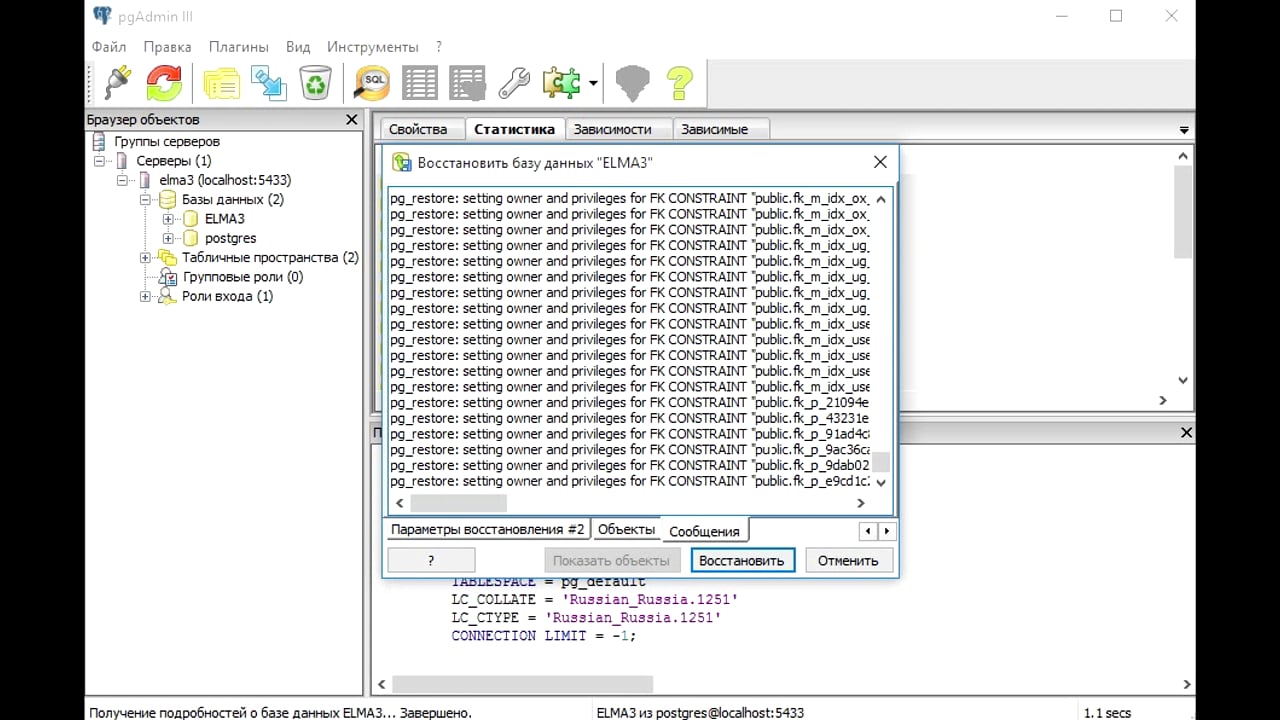
Task: Click the filtered data view toolbar icon
Action: click(x=467, y=83)
